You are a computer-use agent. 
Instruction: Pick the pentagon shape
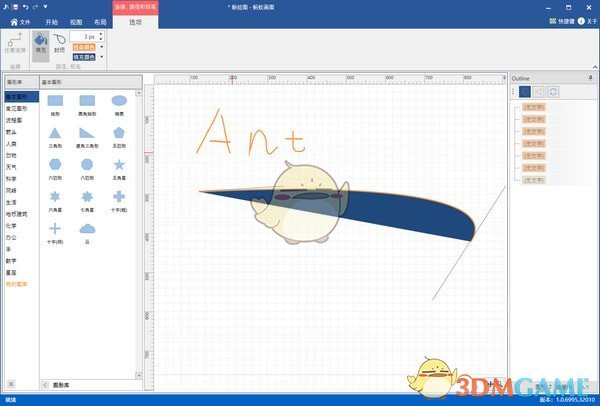[x=119, y=133]
